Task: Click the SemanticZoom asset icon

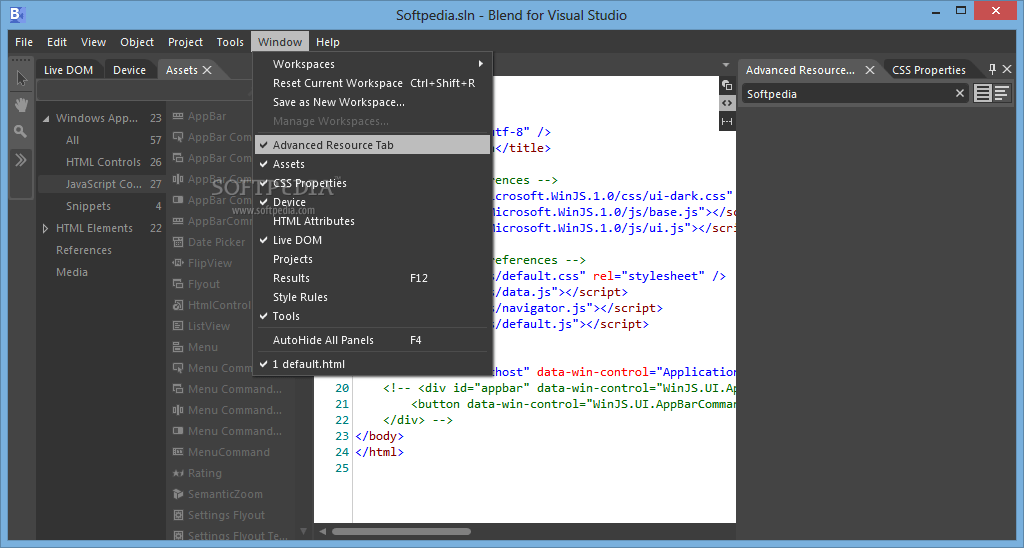Action: coord(178,494)
